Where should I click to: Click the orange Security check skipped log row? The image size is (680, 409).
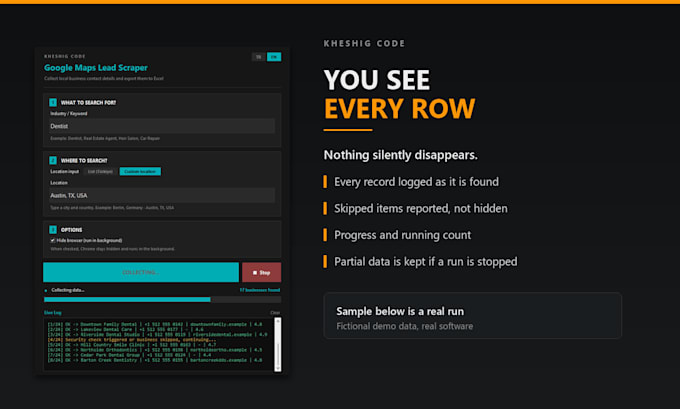point(132,340)
